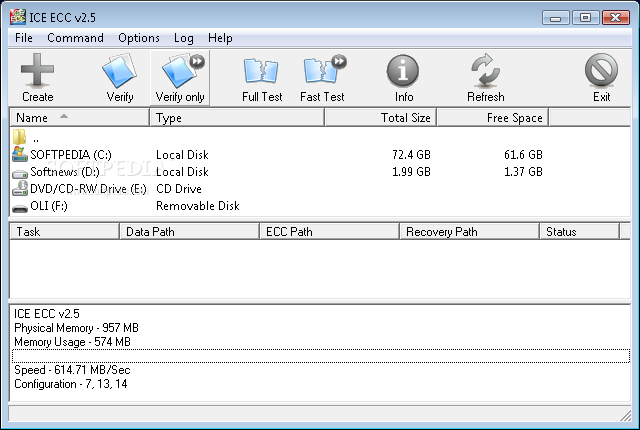This screenshot has width=640, height=430.
Task: Click the 'Speed - 614.71 MB/Sec' log line
Action: click(72, 370)
